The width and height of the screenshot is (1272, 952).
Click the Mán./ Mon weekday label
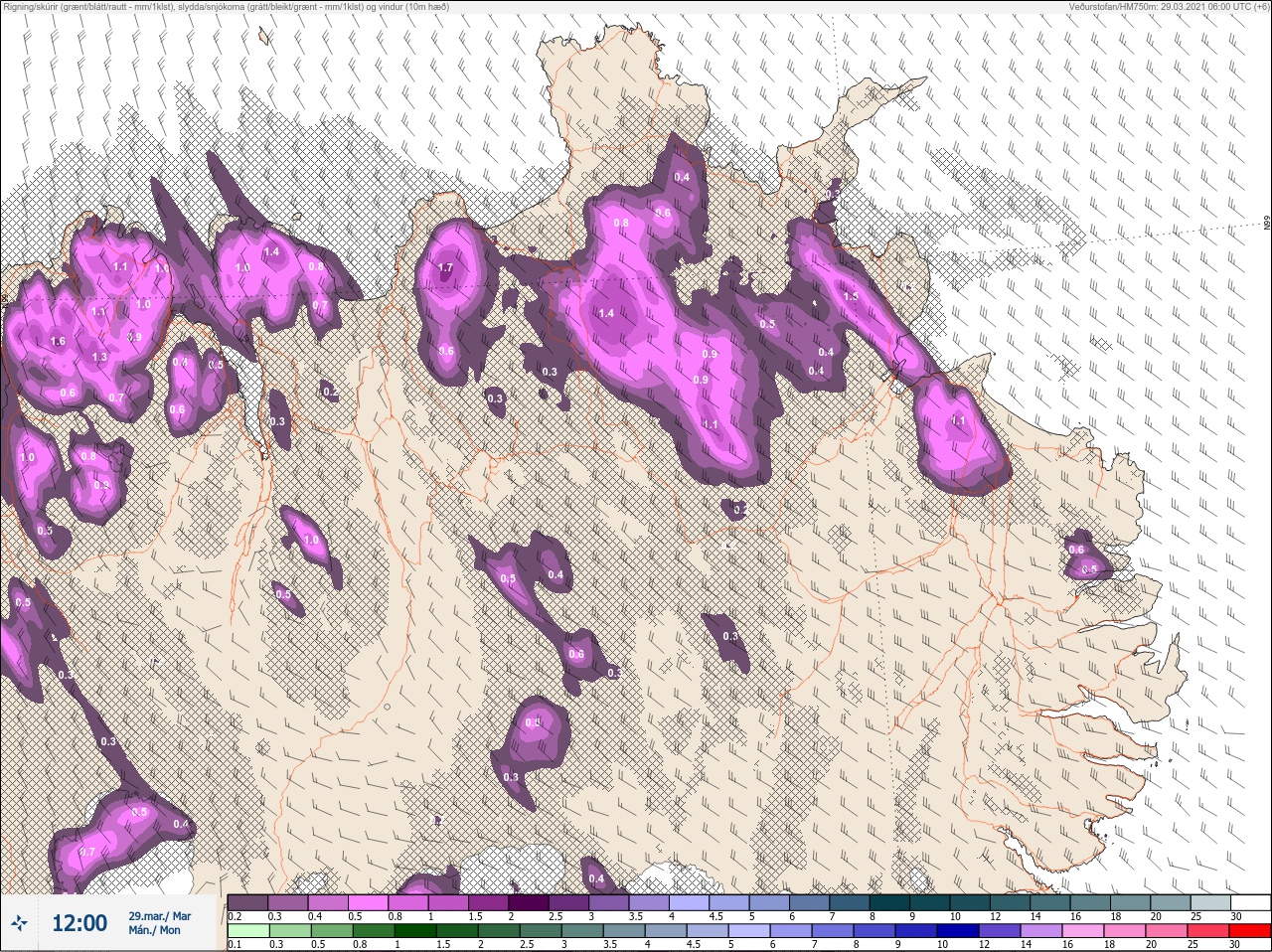(155, 931)
